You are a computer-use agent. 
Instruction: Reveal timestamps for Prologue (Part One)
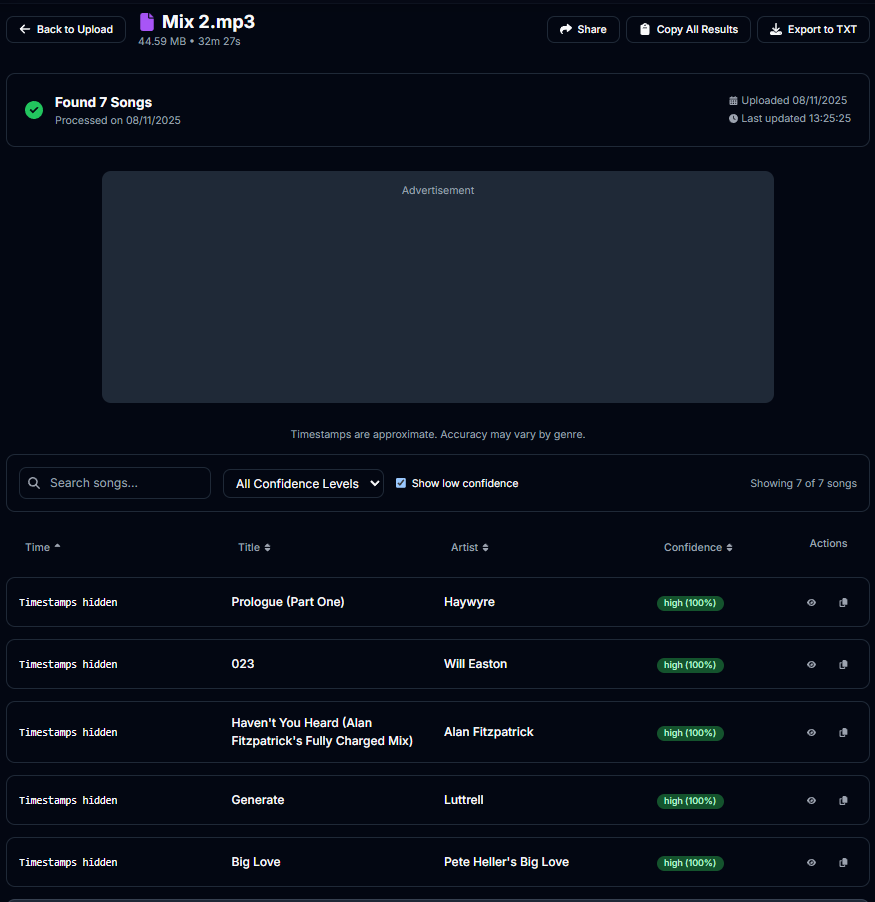pos(811,602)
